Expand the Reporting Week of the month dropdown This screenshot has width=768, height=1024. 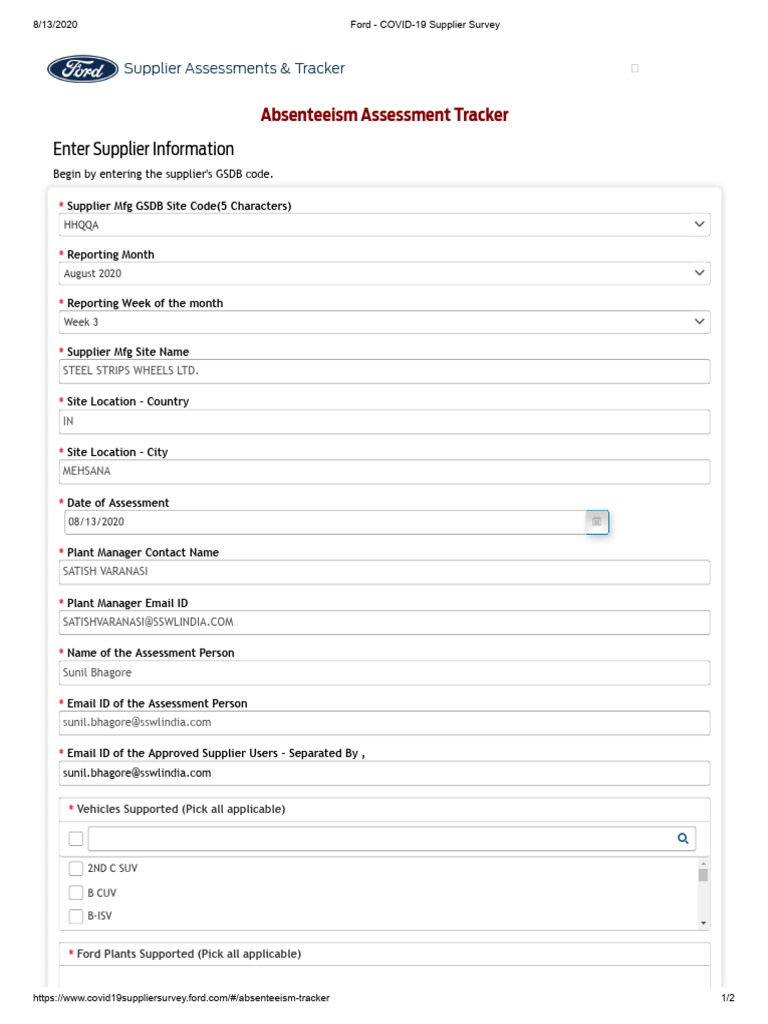click(x=699, y=322)
